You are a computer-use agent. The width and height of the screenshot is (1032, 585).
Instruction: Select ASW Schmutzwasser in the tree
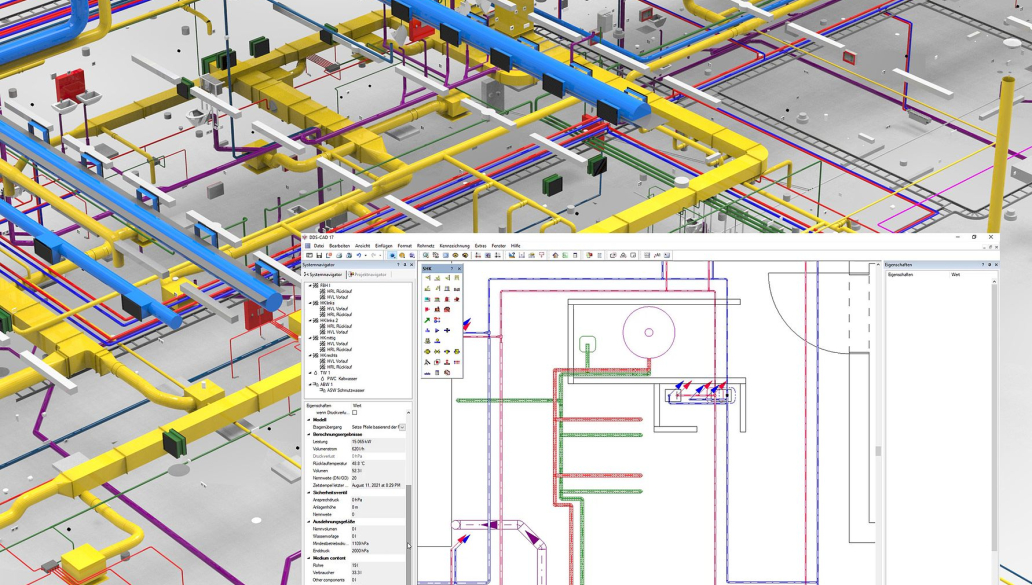click(x=346, y=390)
